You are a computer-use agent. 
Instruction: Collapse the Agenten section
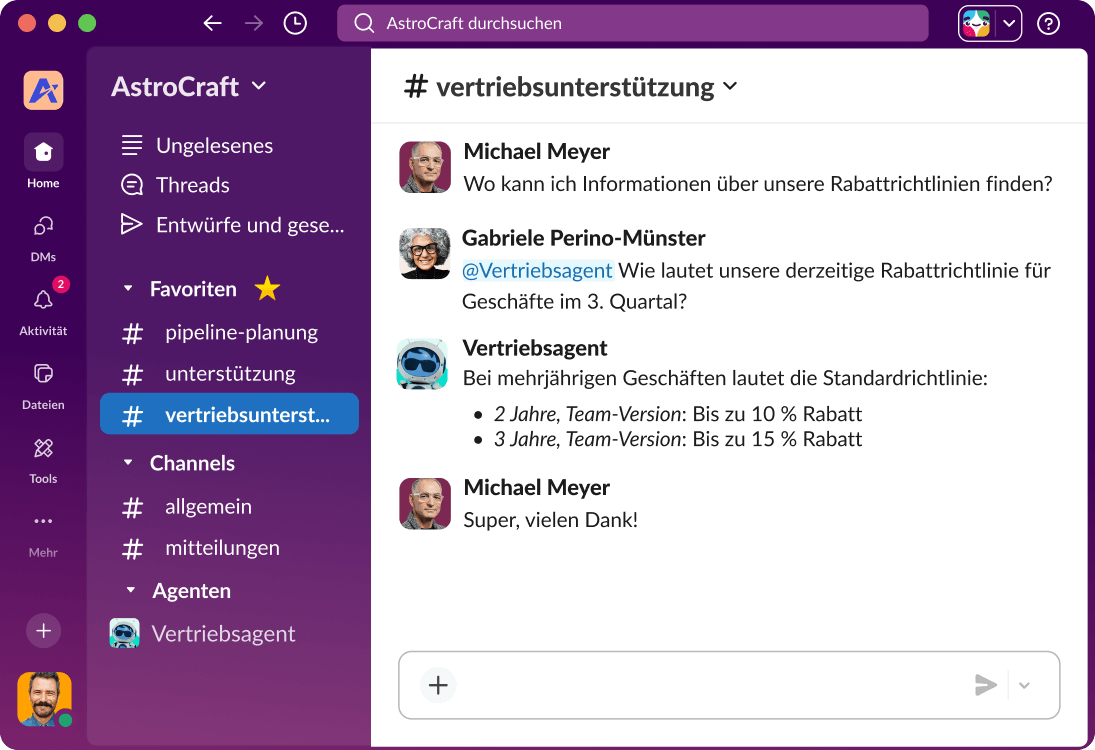pos(131,590)
